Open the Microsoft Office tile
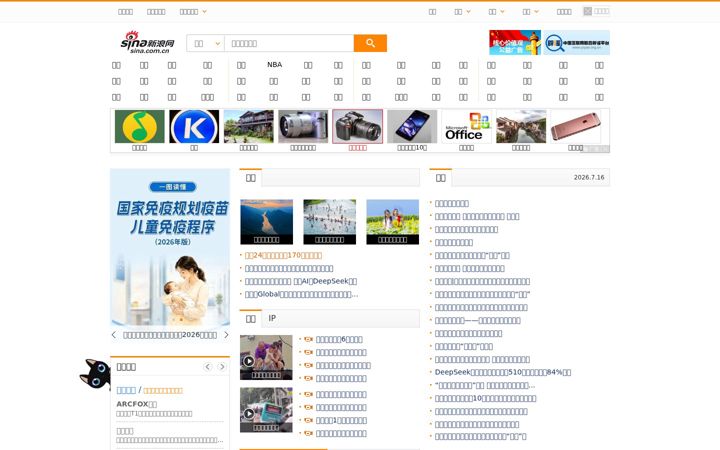 pyautogui.click(x=466, y=126)
